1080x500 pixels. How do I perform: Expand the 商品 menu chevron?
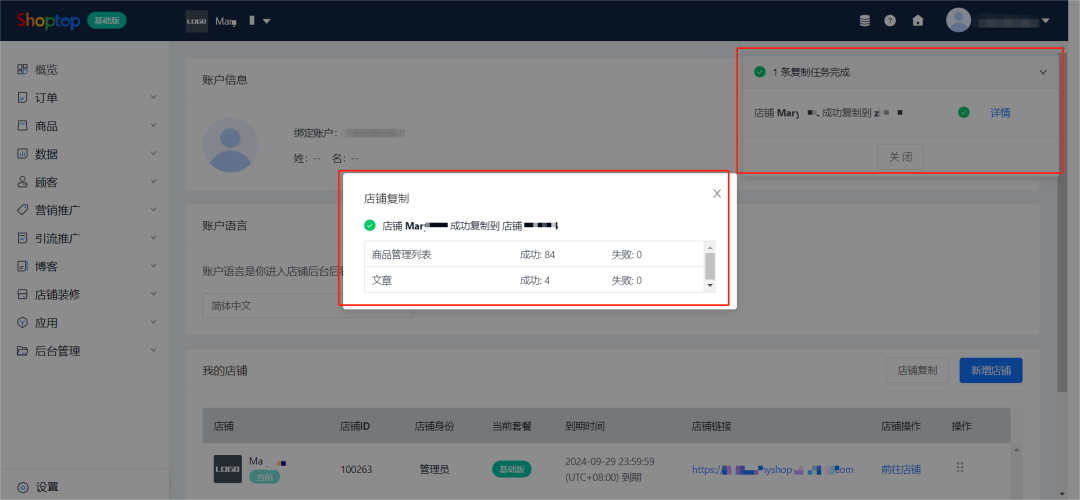pyautogui.click(x=153, y=126)
